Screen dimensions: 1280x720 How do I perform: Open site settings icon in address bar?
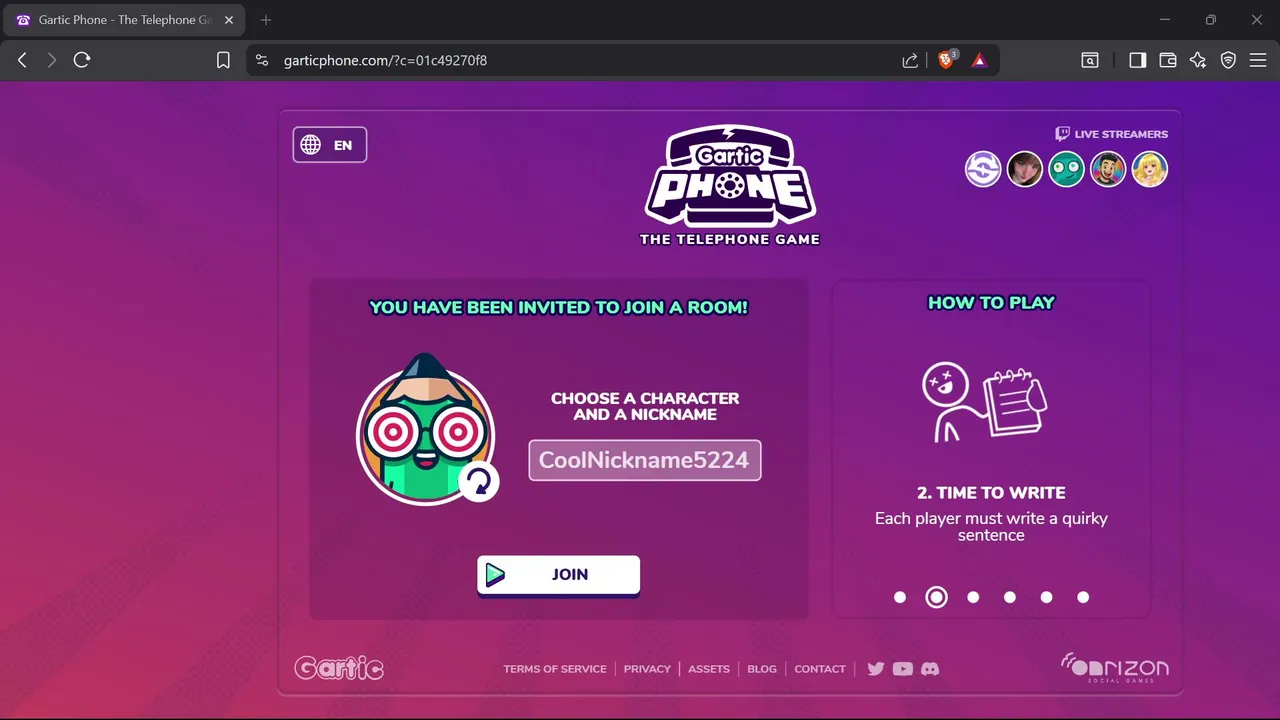click(262, 60)
